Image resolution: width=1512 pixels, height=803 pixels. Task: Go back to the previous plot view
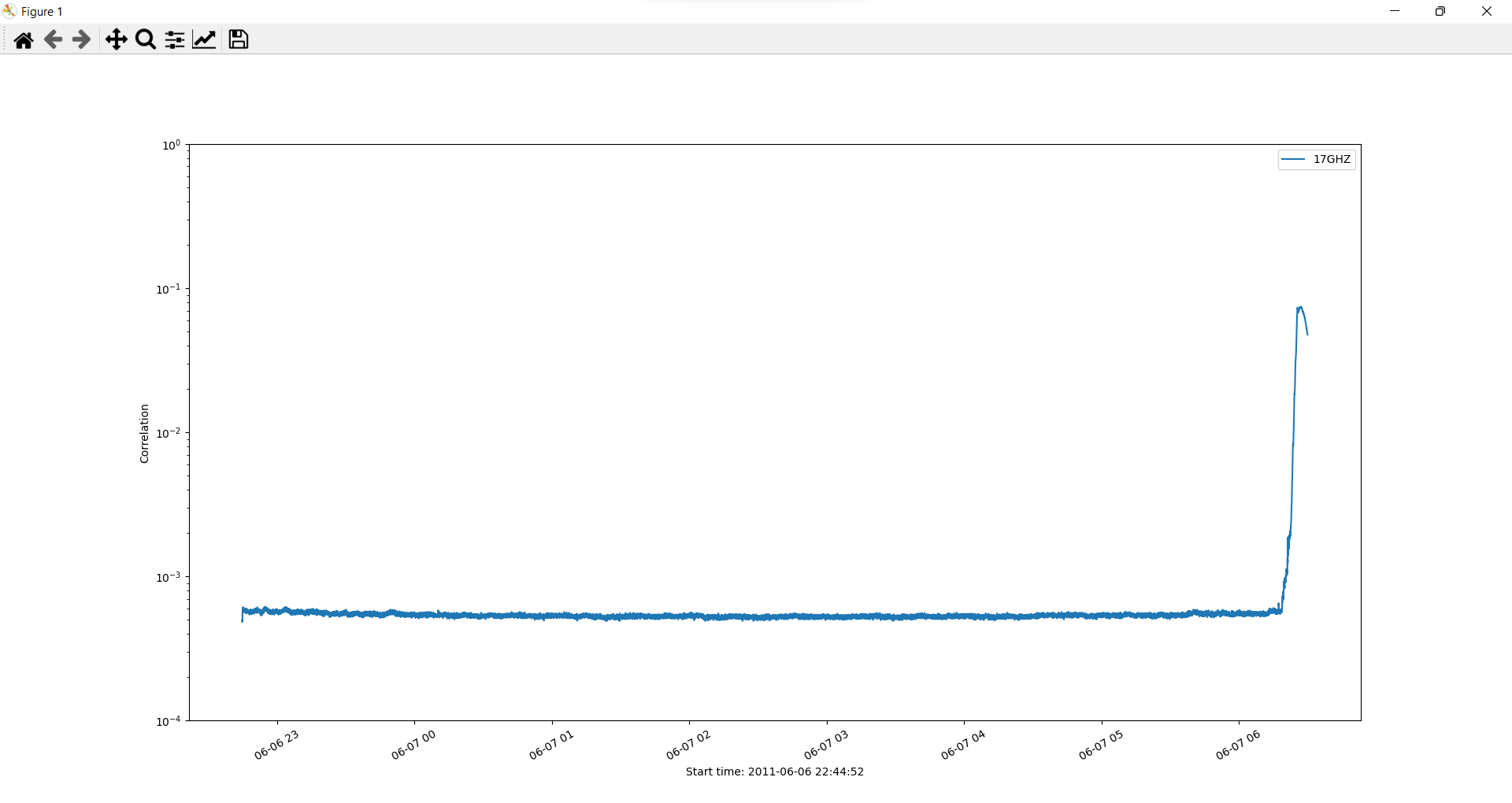pos(52,39)
